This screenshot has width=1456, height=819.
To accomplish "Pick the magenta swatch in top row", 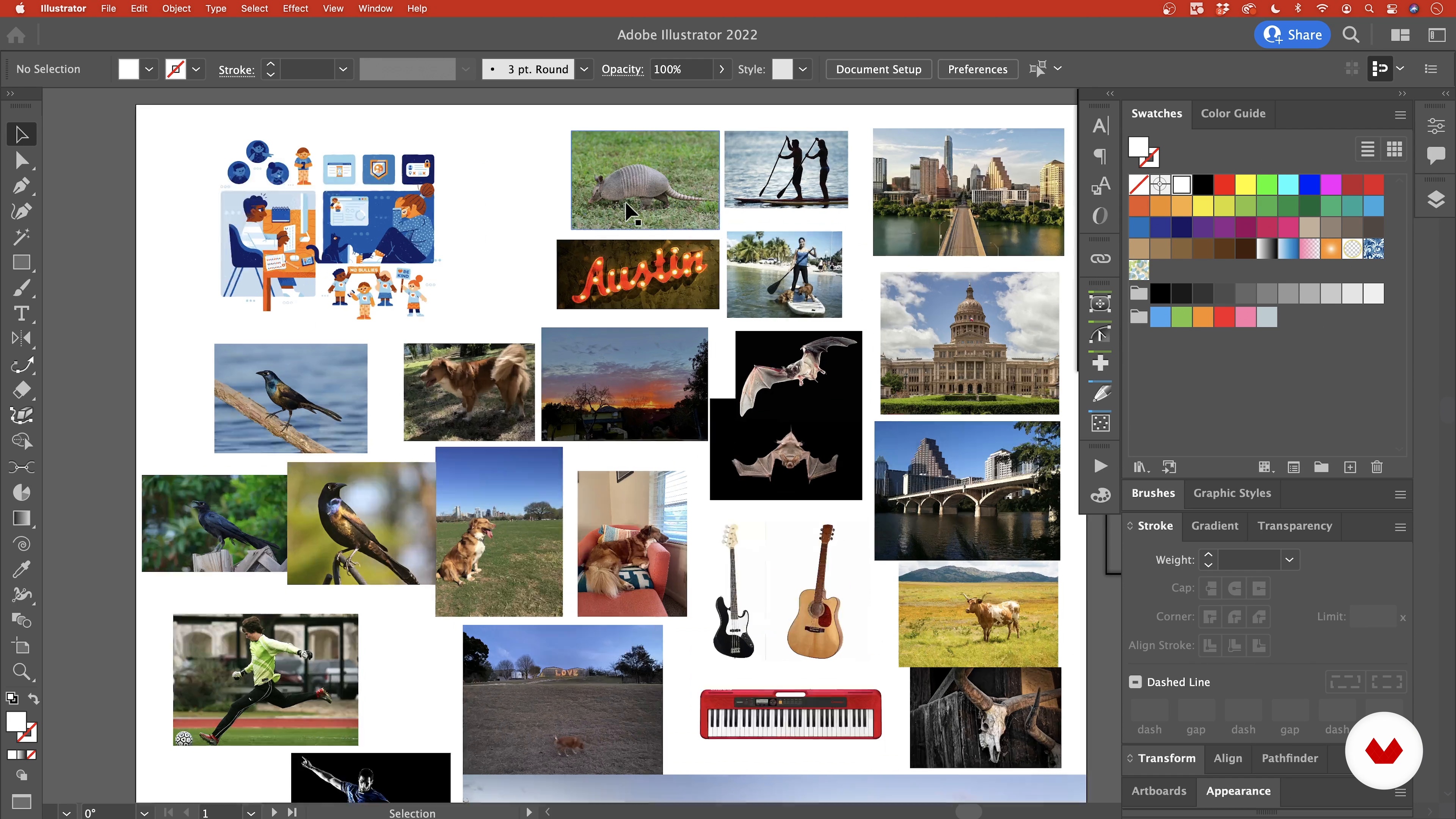I will [1330, 185].
